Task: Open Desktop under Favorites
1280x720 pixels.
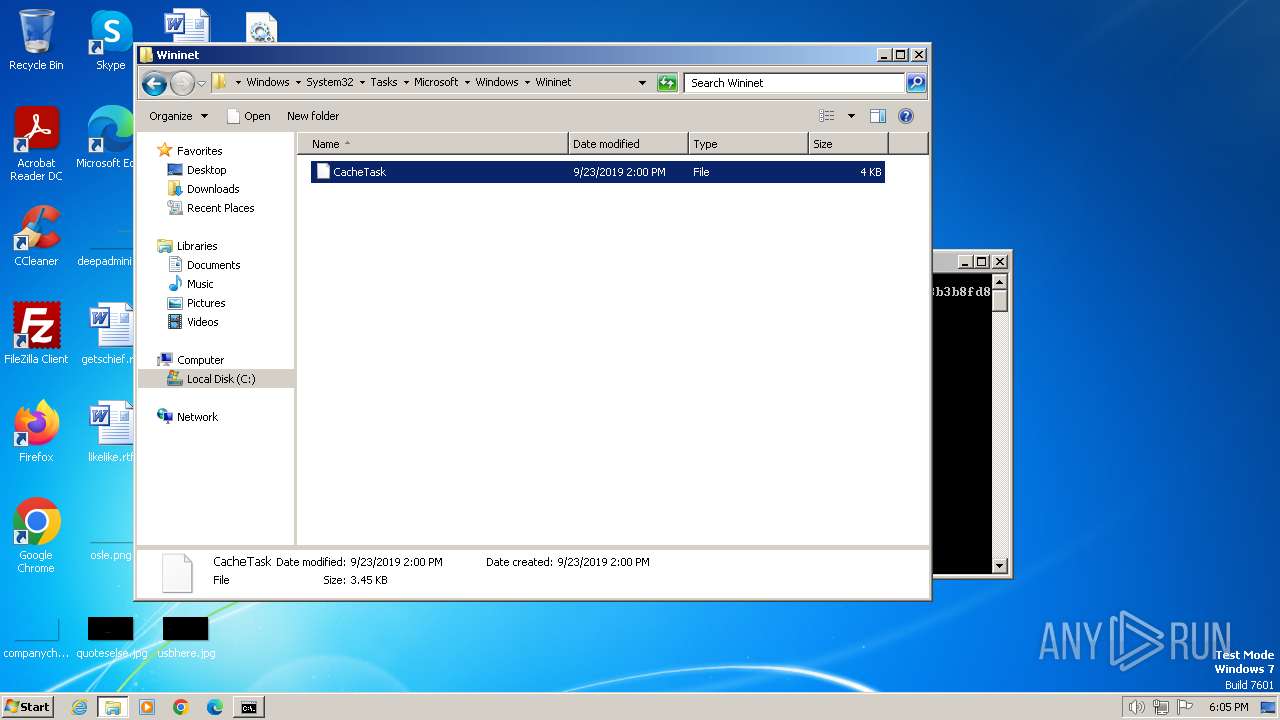Action: click(x=206, y=170)
